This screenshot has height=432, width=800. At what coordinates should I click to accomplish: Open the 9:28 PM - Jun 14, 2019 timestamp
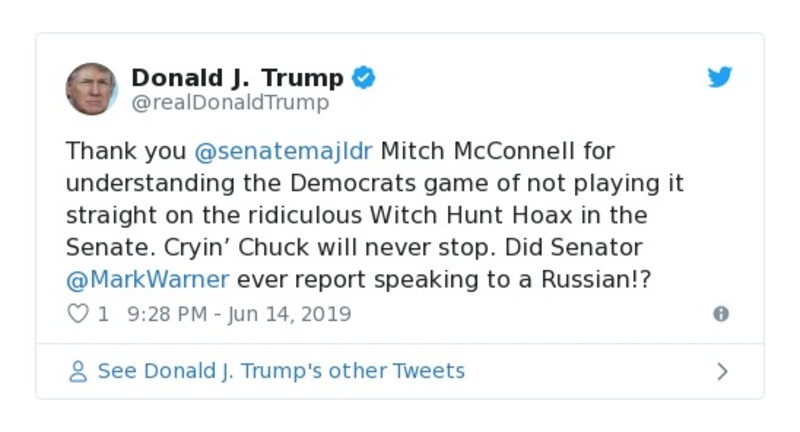(x=240, y=314)
